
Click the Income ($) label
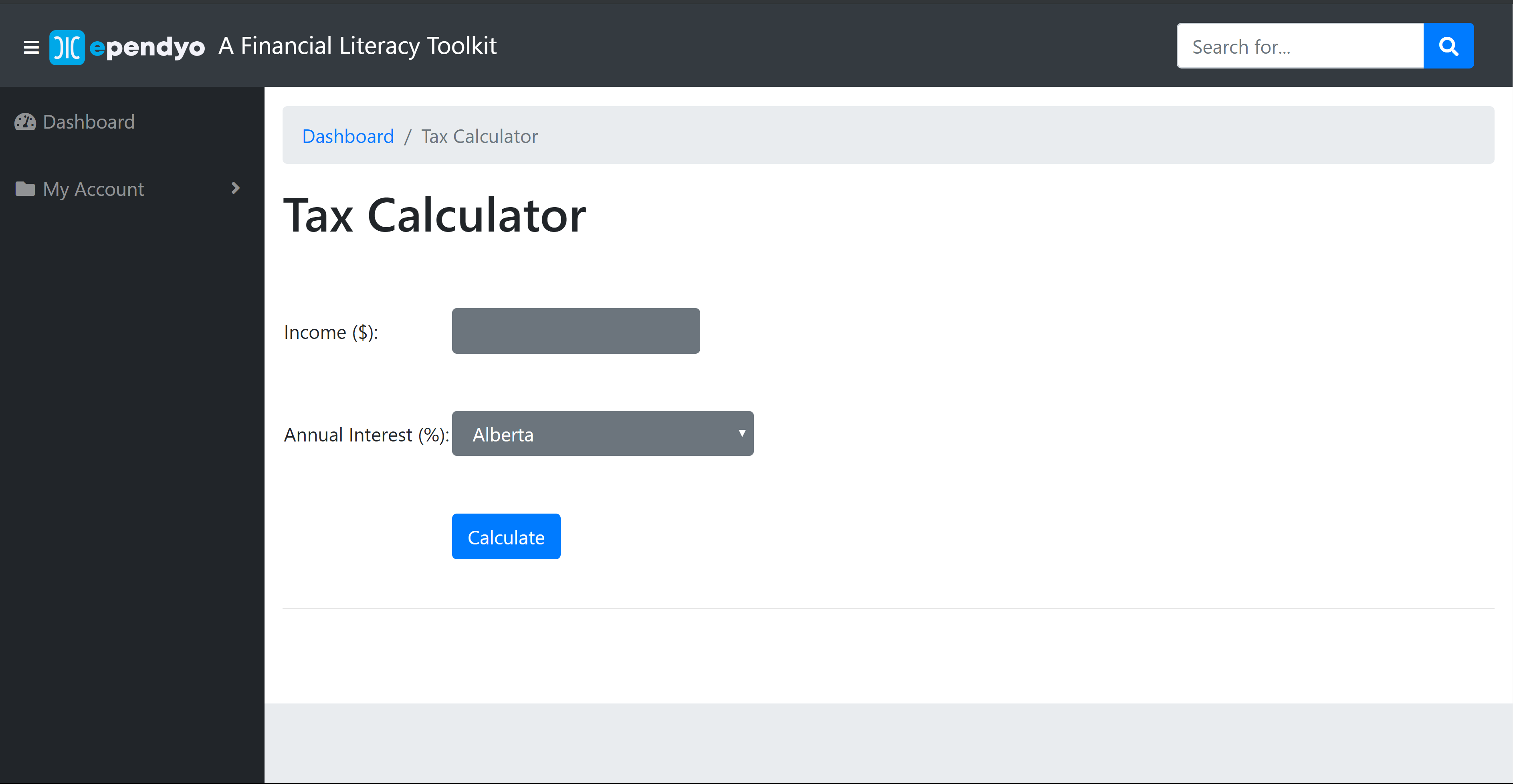click(331, 333)
